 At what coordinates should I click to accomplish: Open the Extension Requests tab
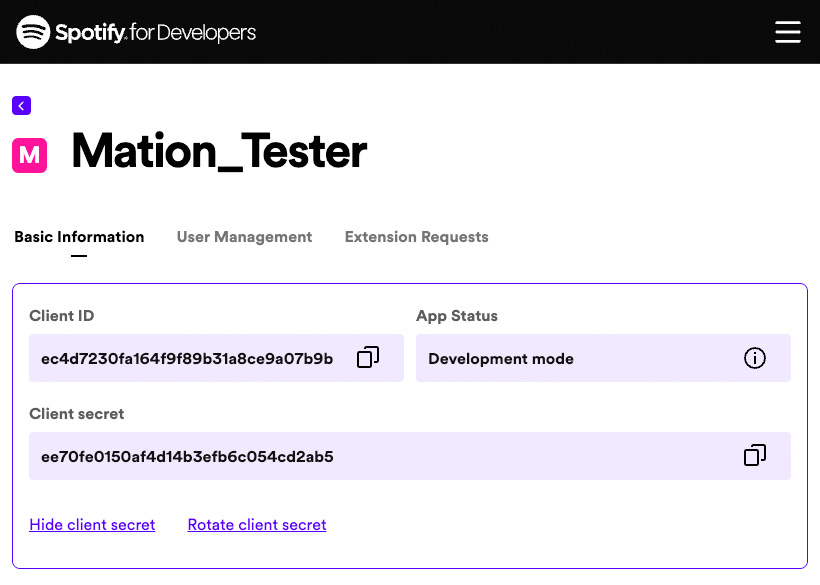416,237
